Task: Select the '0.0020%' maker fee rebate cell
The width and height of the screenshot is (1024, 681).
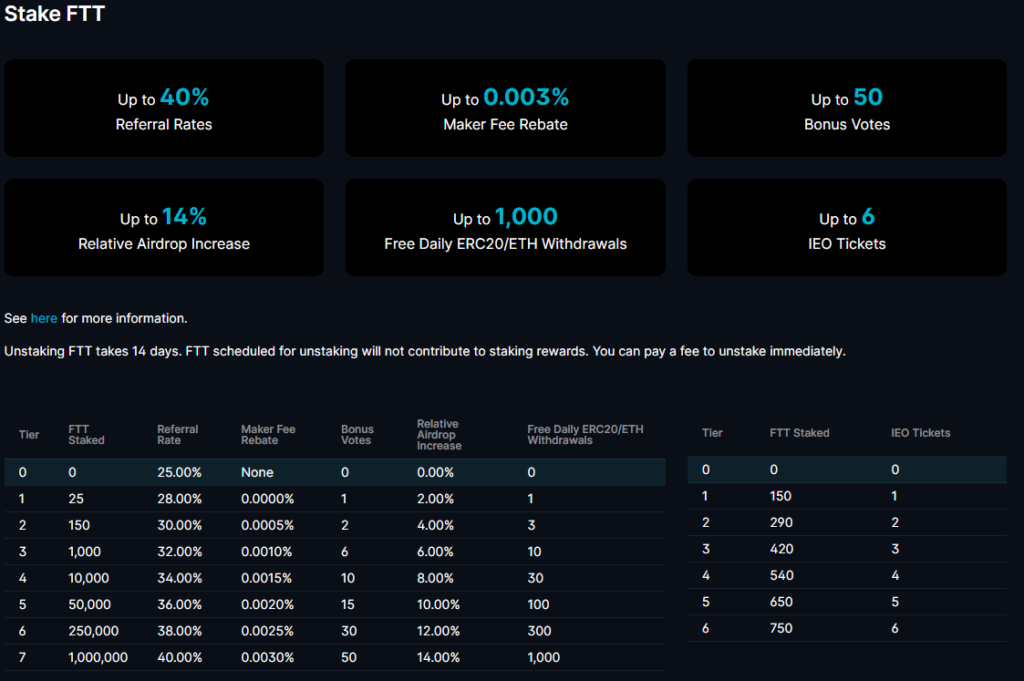Action: tap(267, 605)
